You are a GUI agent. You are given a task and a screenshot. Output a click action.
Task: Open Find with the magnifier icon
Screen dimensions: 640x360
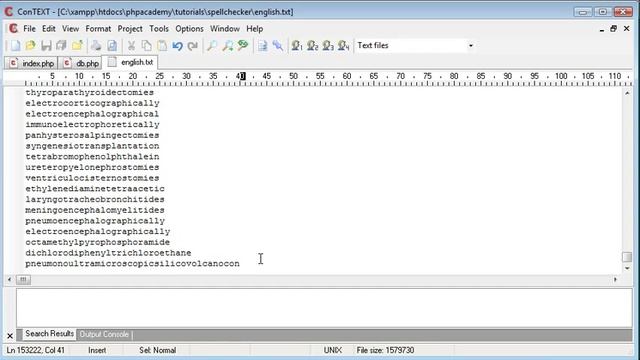[x=212, y=45]
